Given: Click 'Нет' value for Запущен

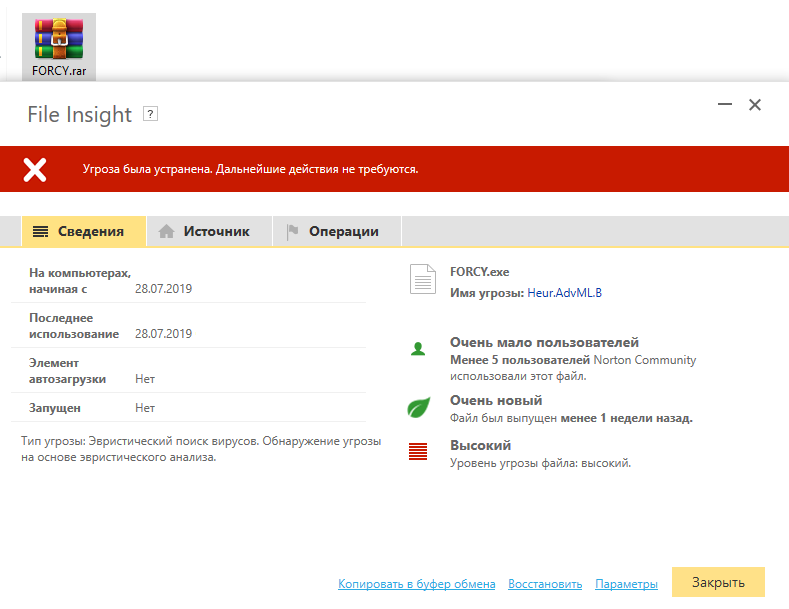Looking at the screenshot, I should (x=145, y=408).
